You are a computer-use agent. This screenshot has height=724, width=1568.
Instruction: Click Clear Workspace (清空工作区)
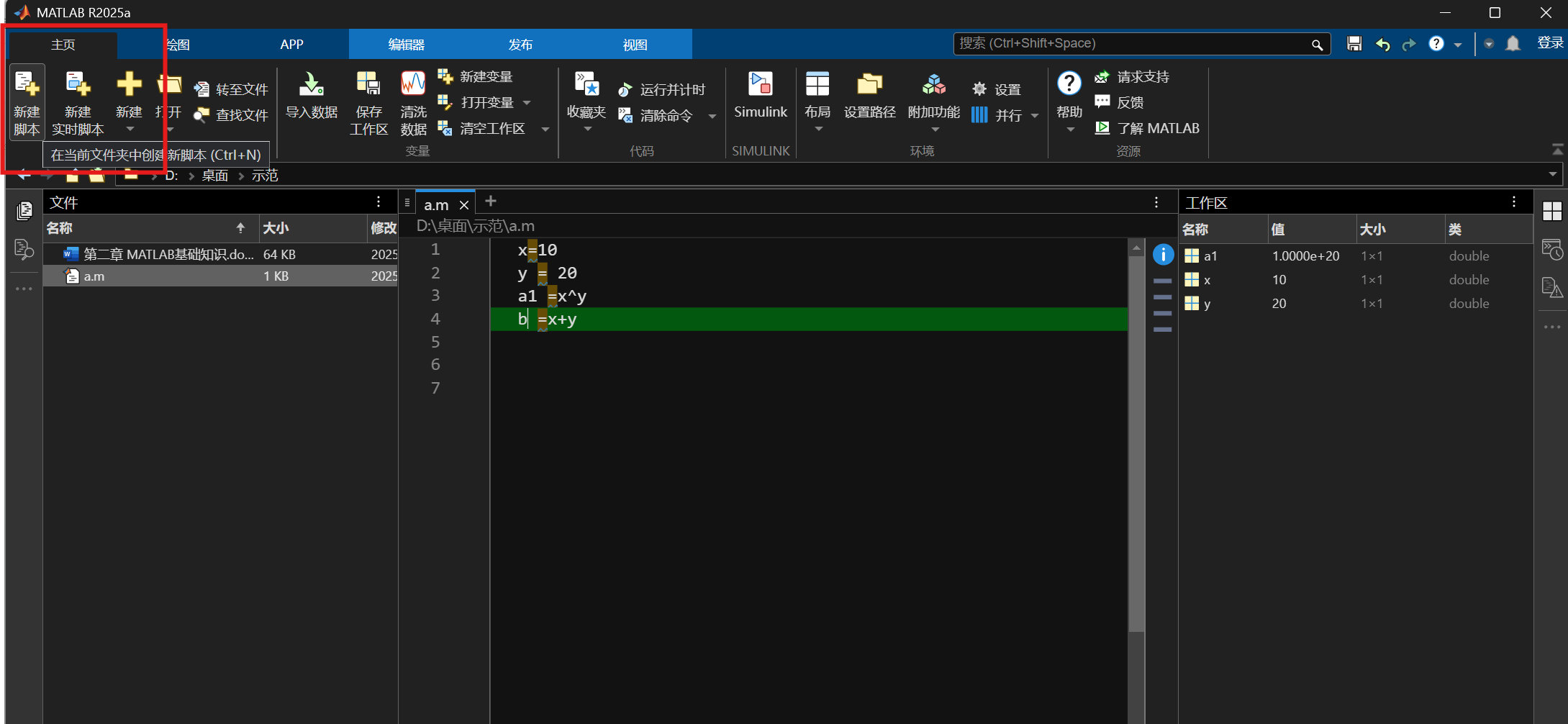(x=481, y=128)
